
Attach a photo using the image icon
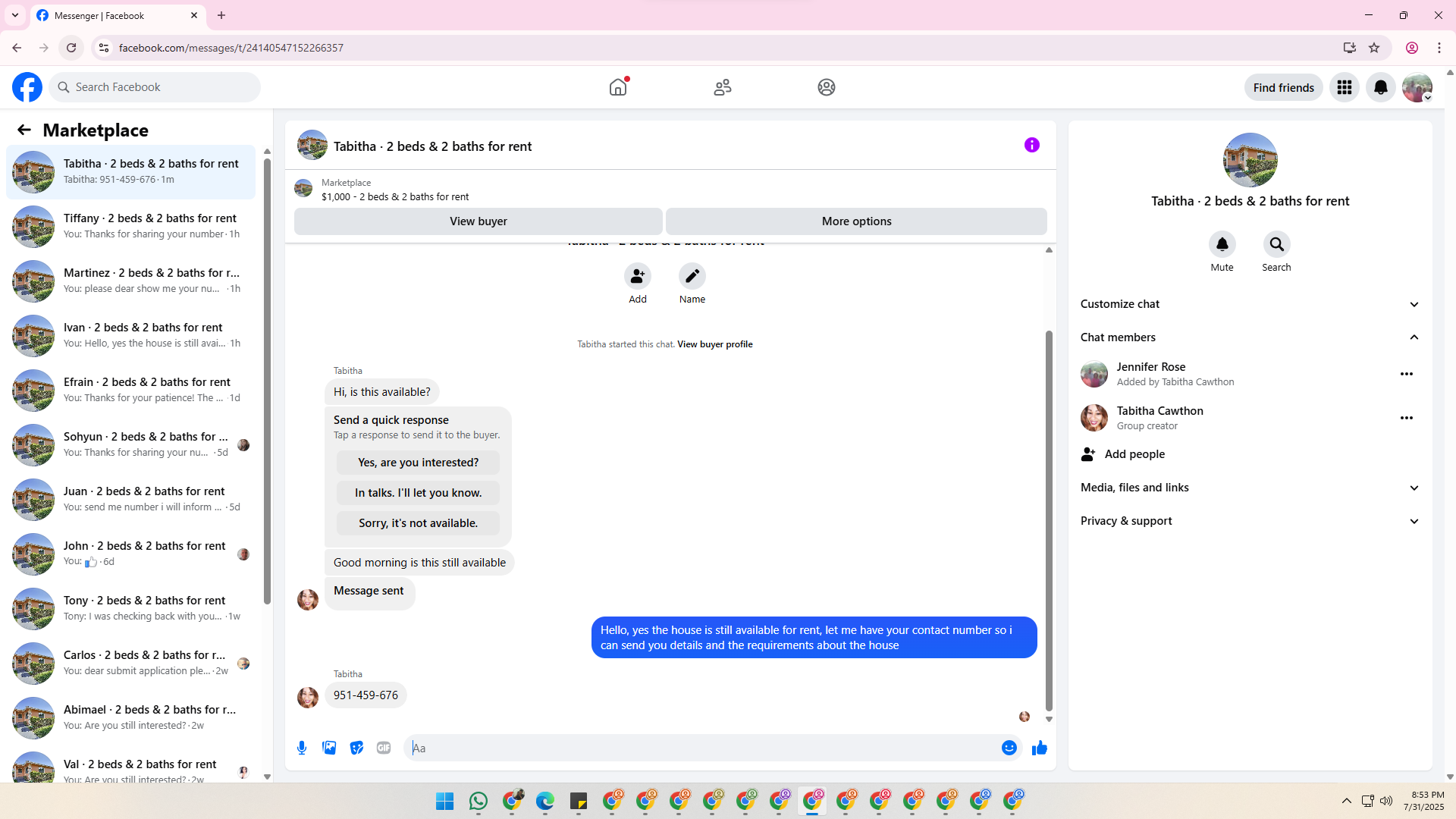click(x=329, y=748)
